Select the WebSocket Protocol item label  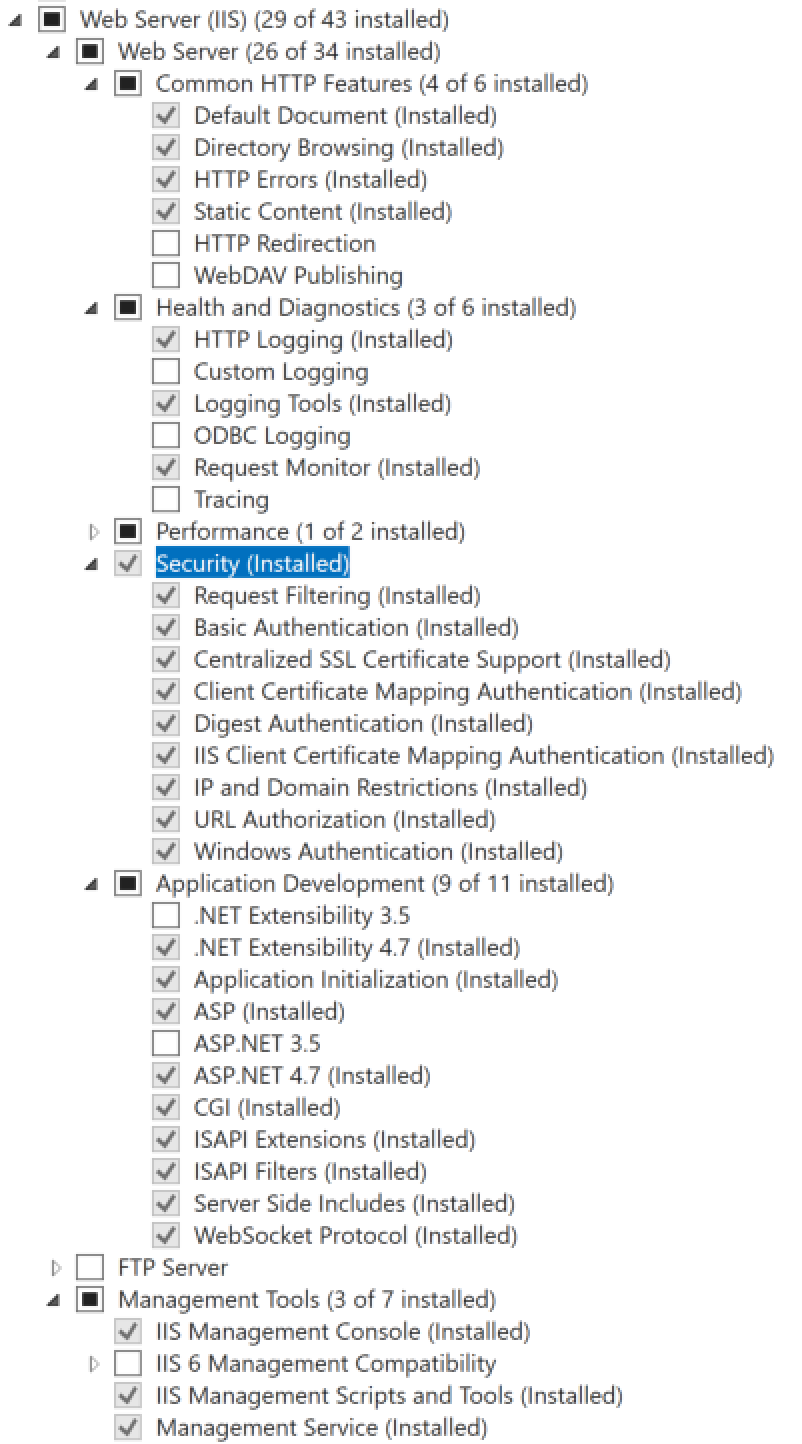click(x=355, y=1236)
